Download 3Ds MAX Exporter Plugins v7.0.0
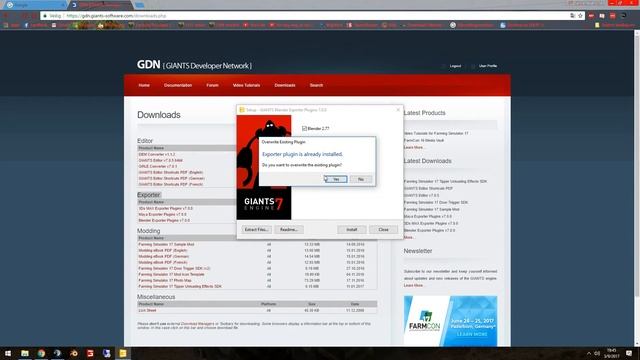 pos(166,209)
